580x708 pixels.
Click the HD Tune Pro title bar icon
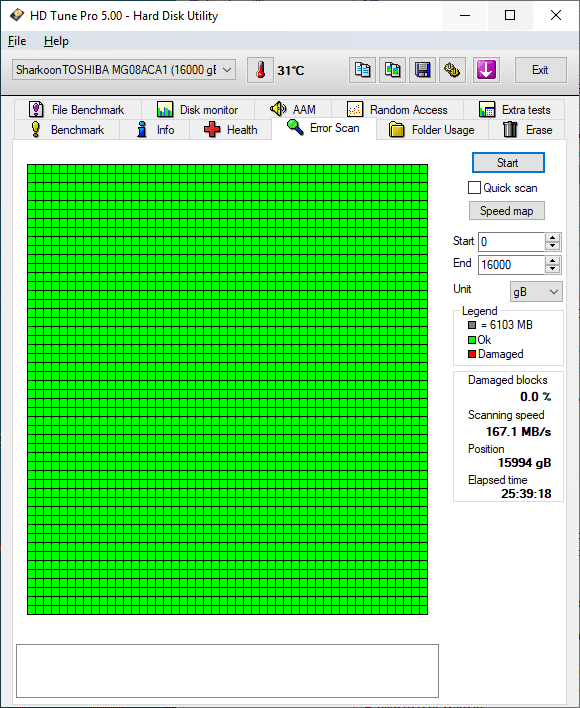pos(17,15)
